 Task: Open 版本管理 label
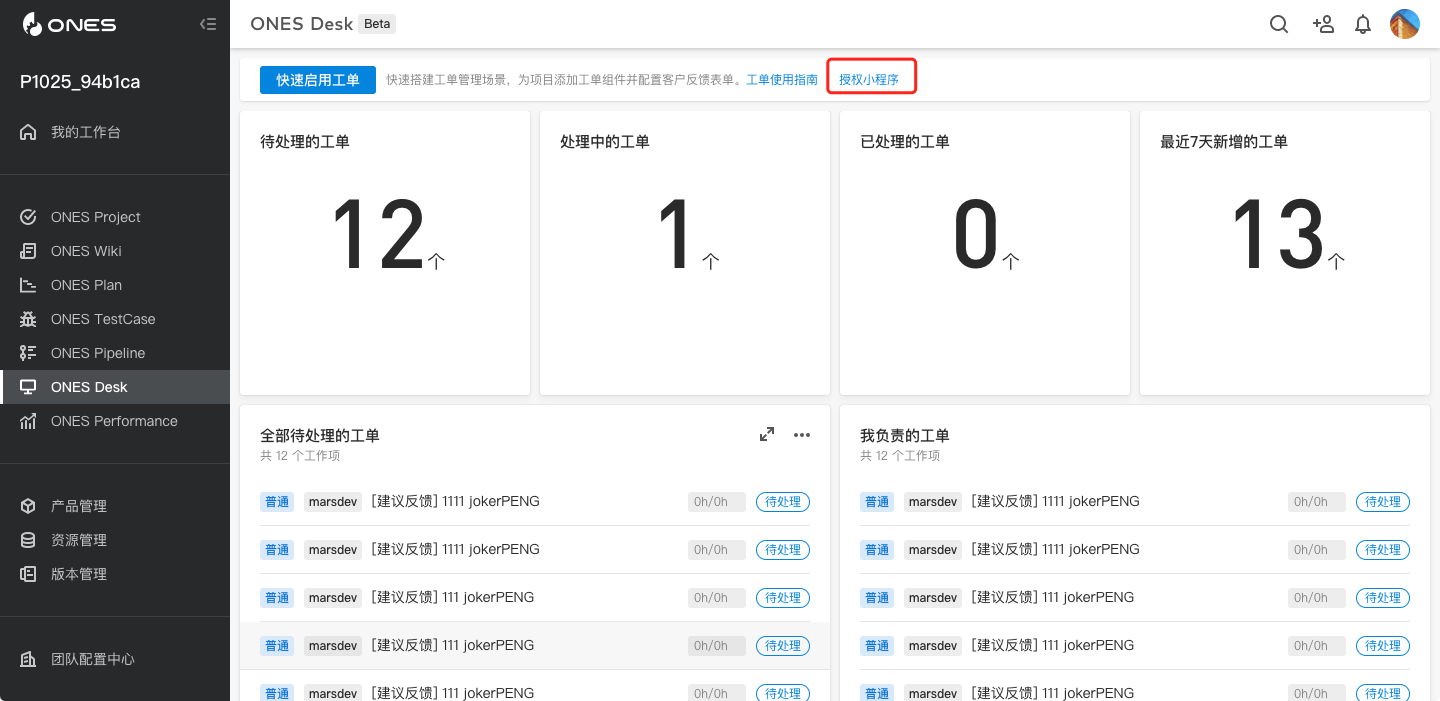[x=79, y=574]
